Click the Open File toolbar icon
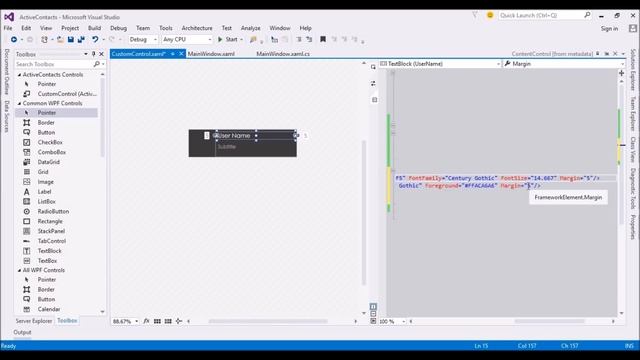 [60, 40]
